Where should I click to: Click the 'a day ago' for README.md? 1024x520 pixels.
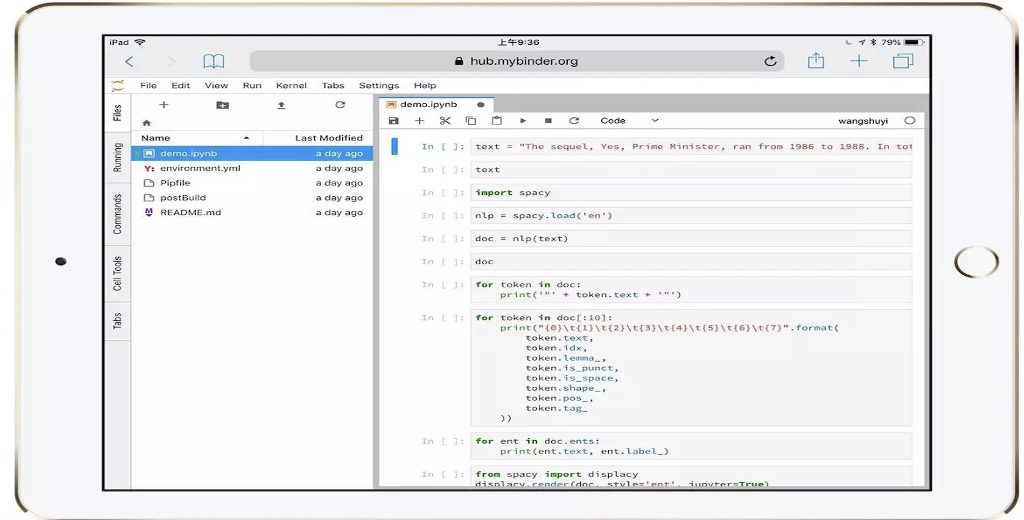(339, 212)
